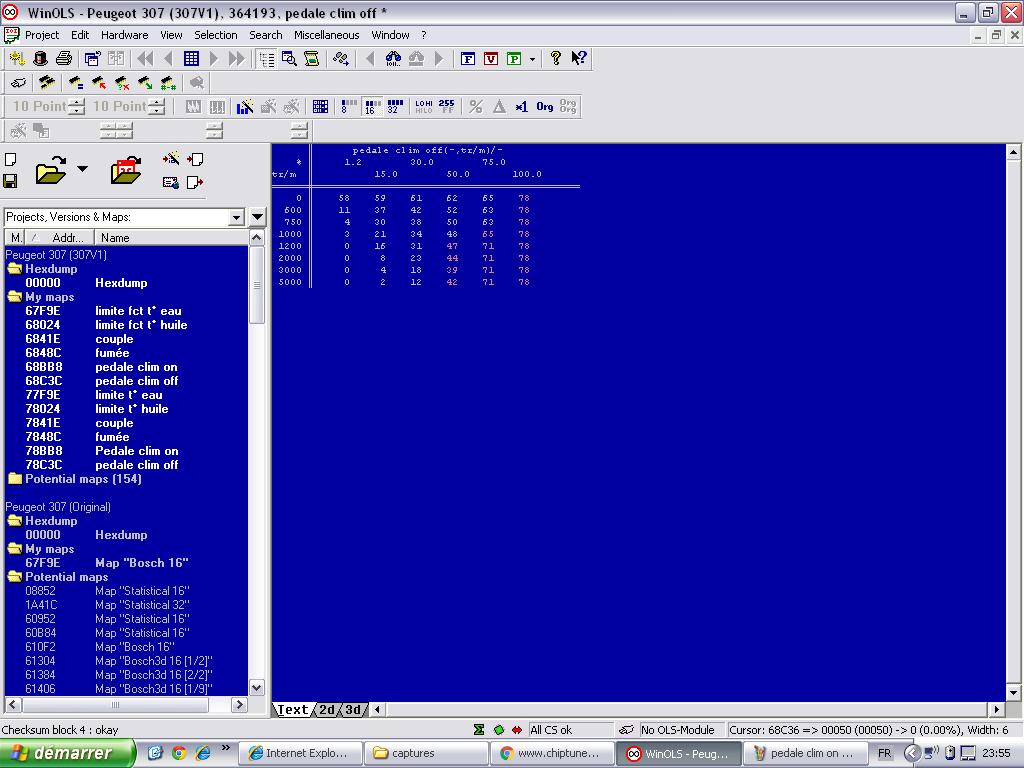The width and height of the screenshot is (1024, 768).
Task: Switch to the 3d view tab
Action: (x=353, y=710)
